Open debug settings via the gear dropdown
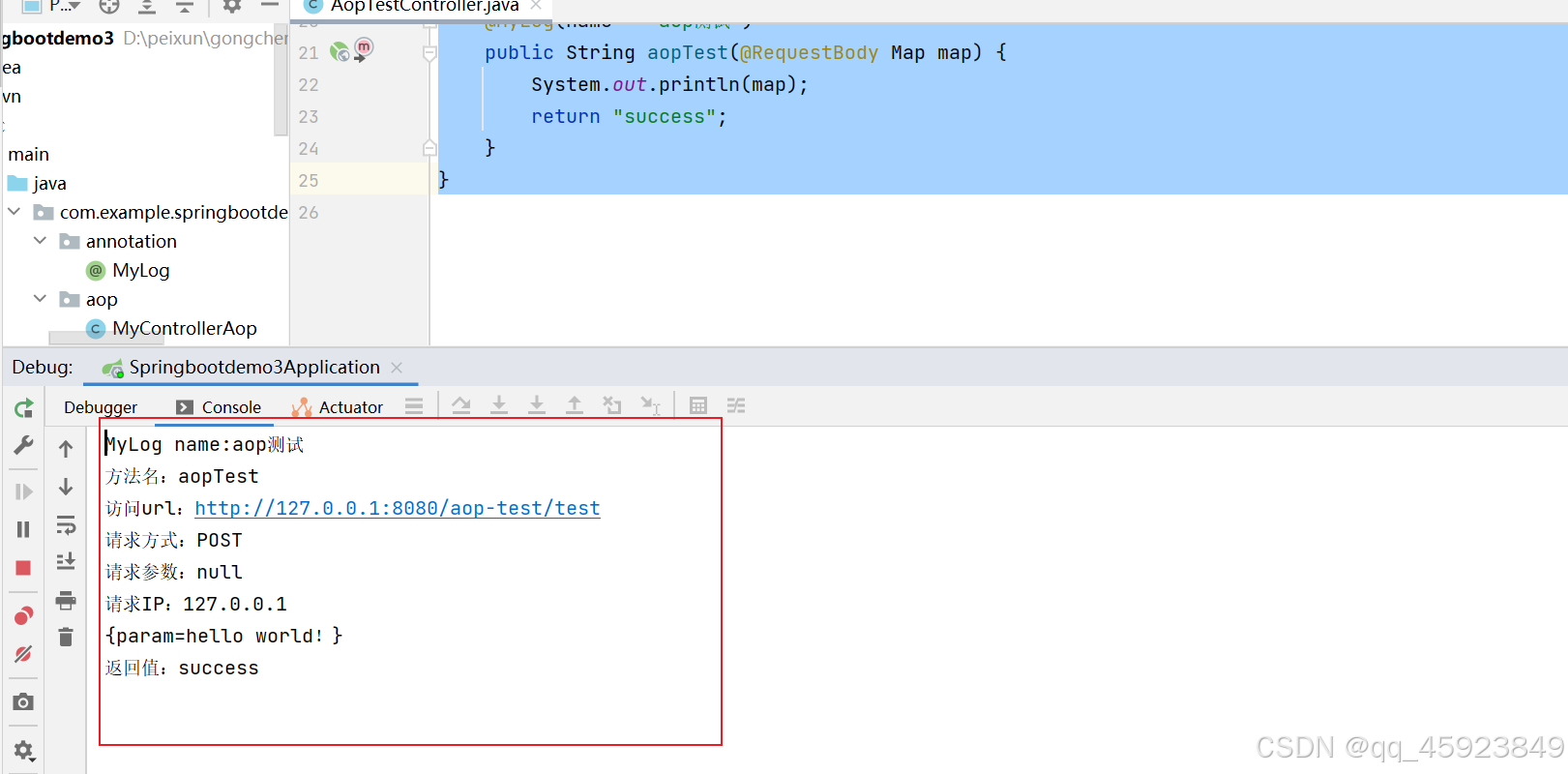Screen dimensions: 1568x774 coord(24,750)
